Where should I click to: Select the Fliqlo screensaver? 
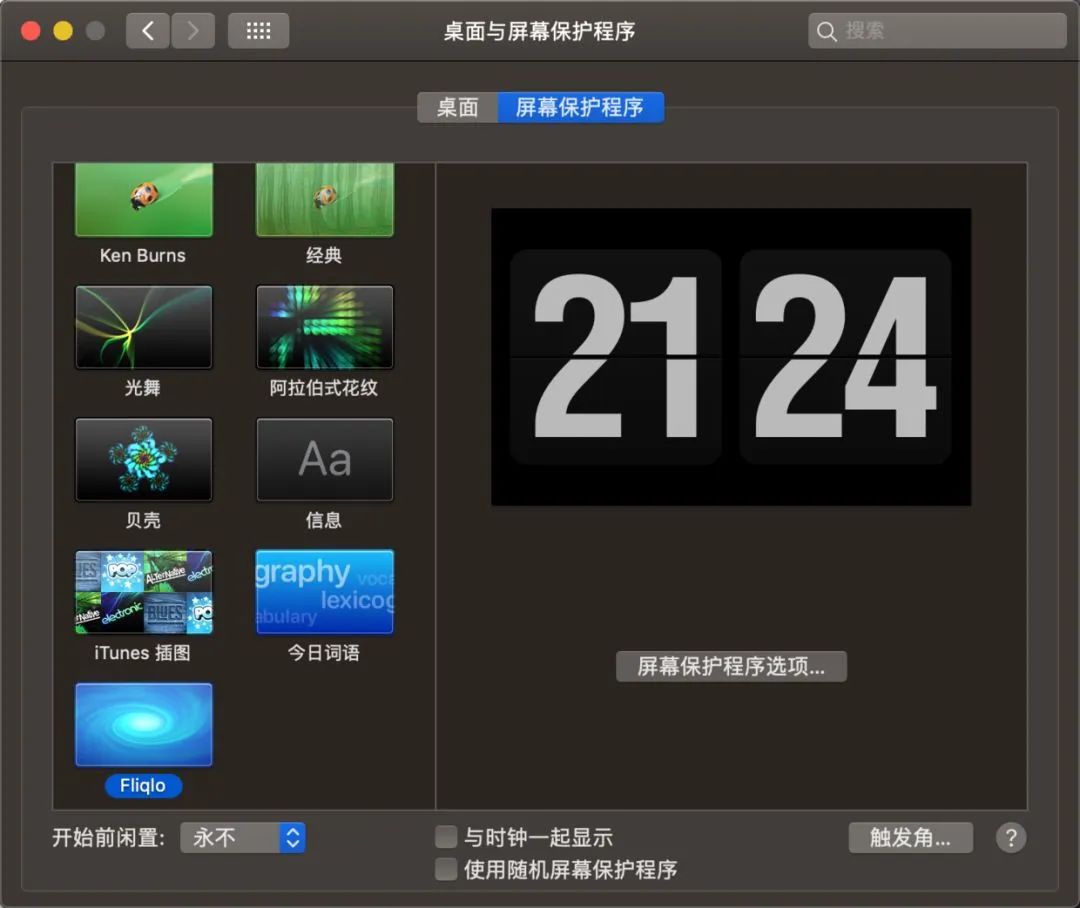[143, 723]
